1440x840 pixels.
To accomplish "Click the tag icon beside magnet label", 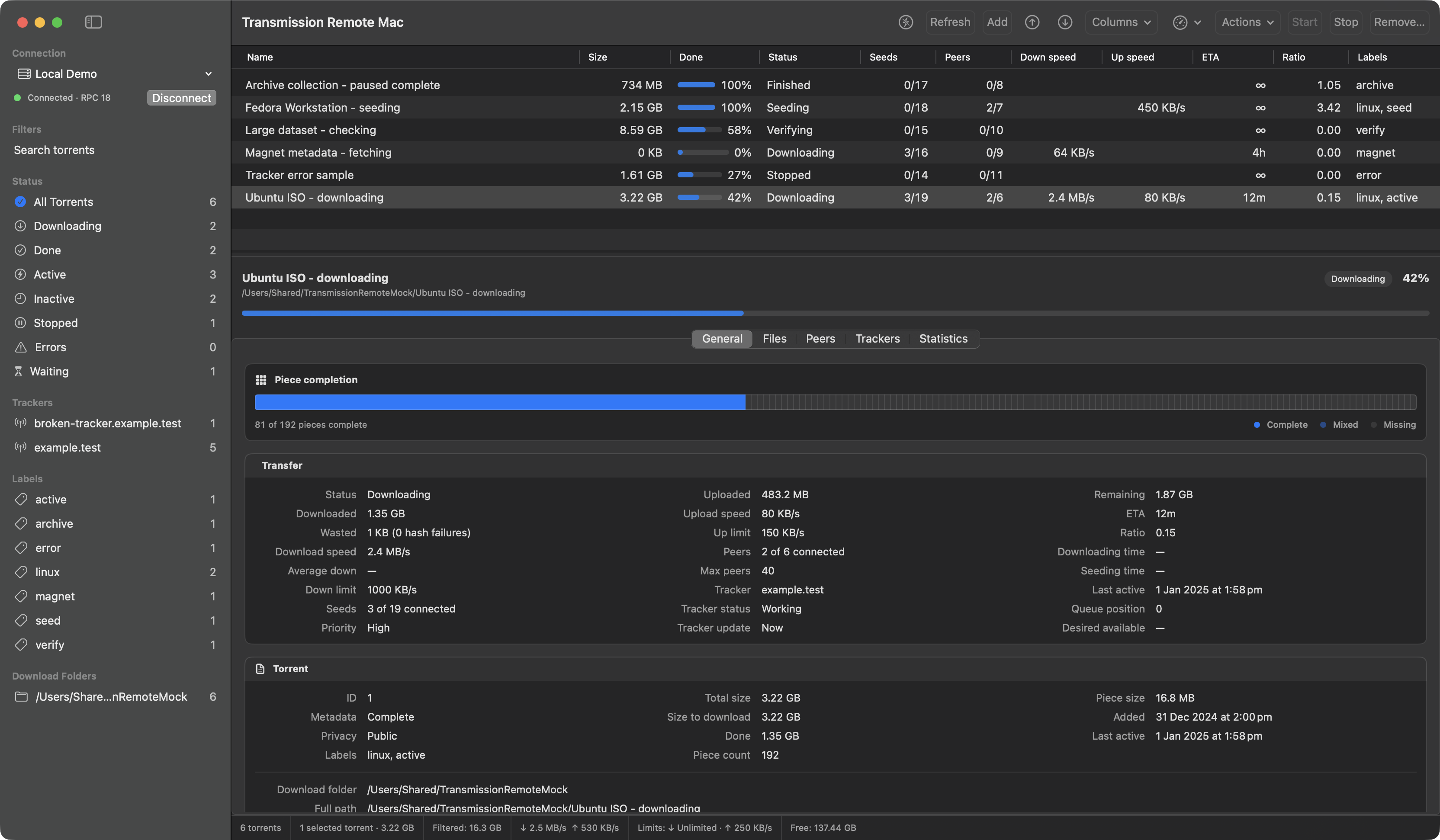I will [x=21, y=596].
